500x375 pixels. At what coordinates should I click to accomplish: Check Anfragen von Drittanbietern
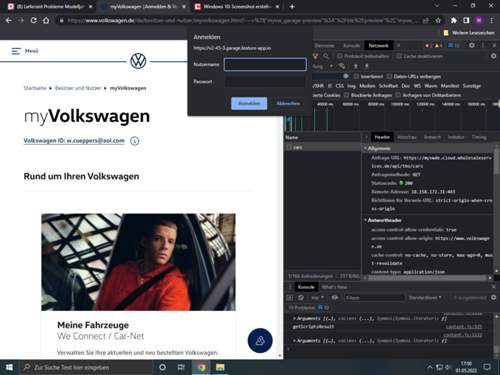(398, 95)
